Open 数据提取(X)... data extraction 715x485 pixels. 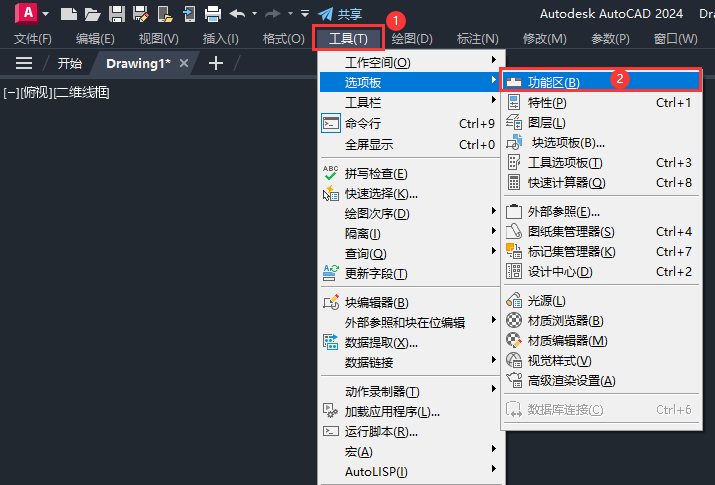[x=409, y=343]
